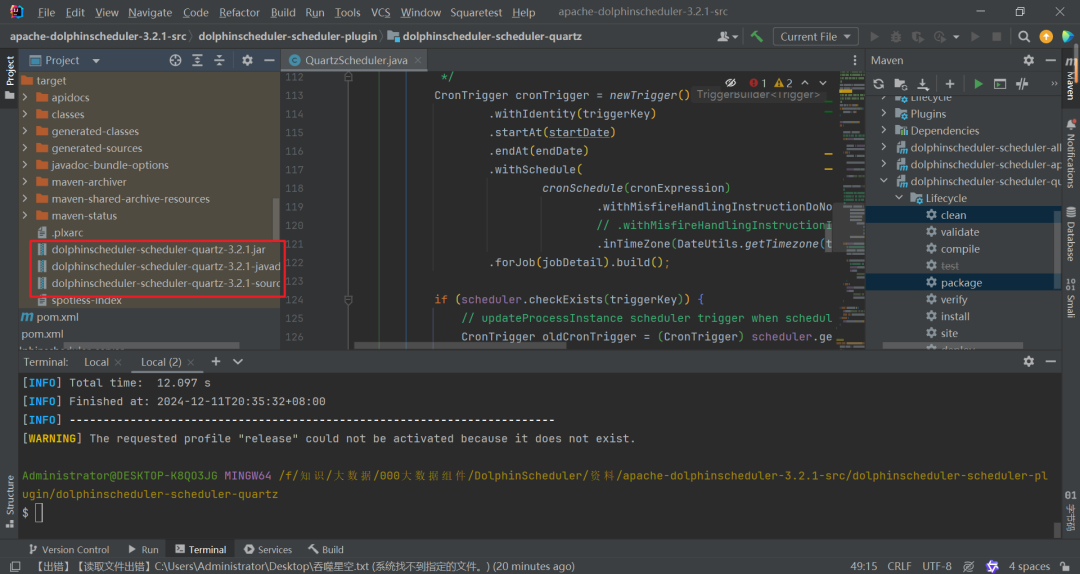This screenshot has width=1080, height=574.
Task: Click the Maven download sources icon
Action: tap(923, 84)
